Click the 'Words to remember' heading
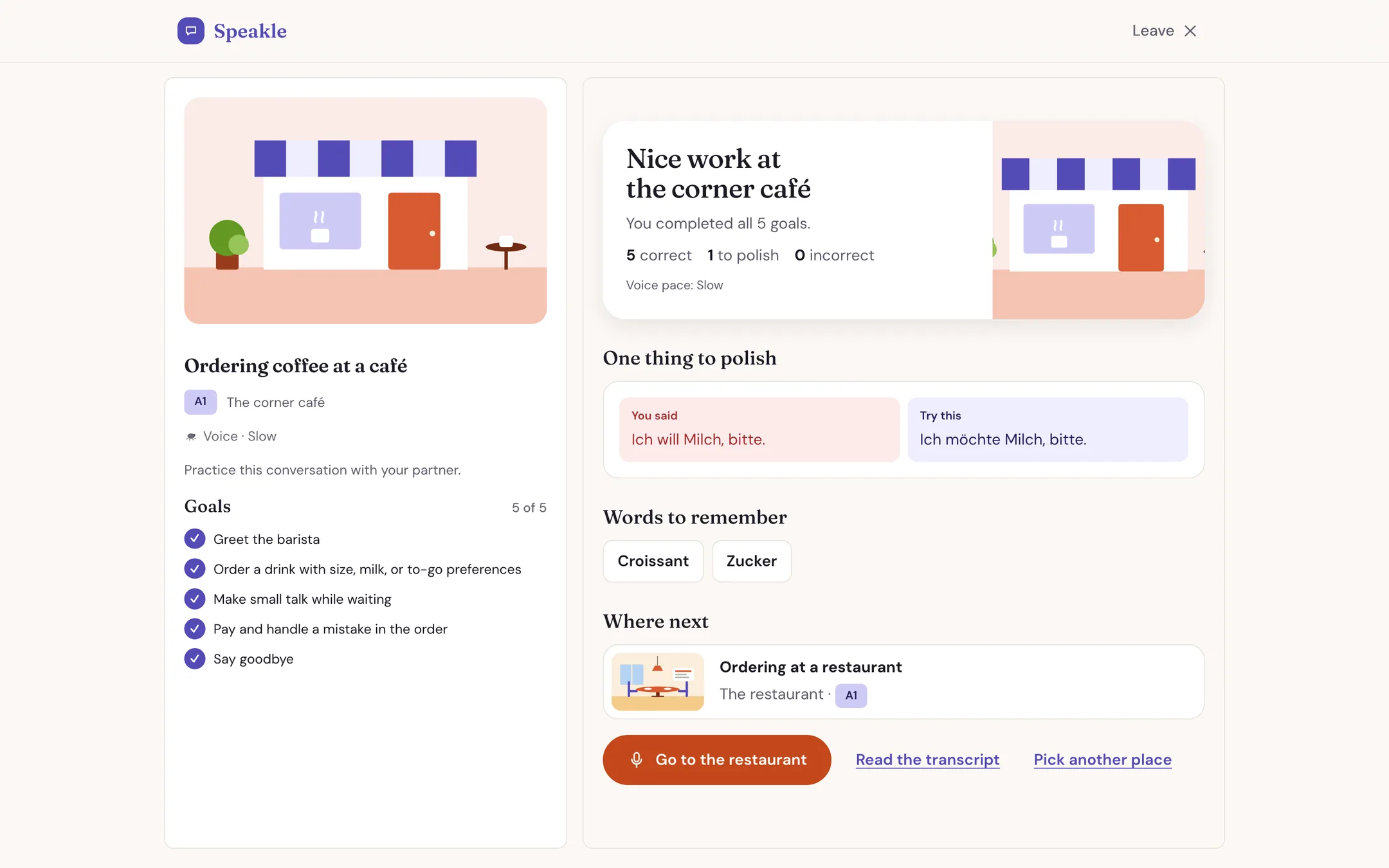Image resolution: width=1389 pixels, height=868 pixels. point(695,518)
